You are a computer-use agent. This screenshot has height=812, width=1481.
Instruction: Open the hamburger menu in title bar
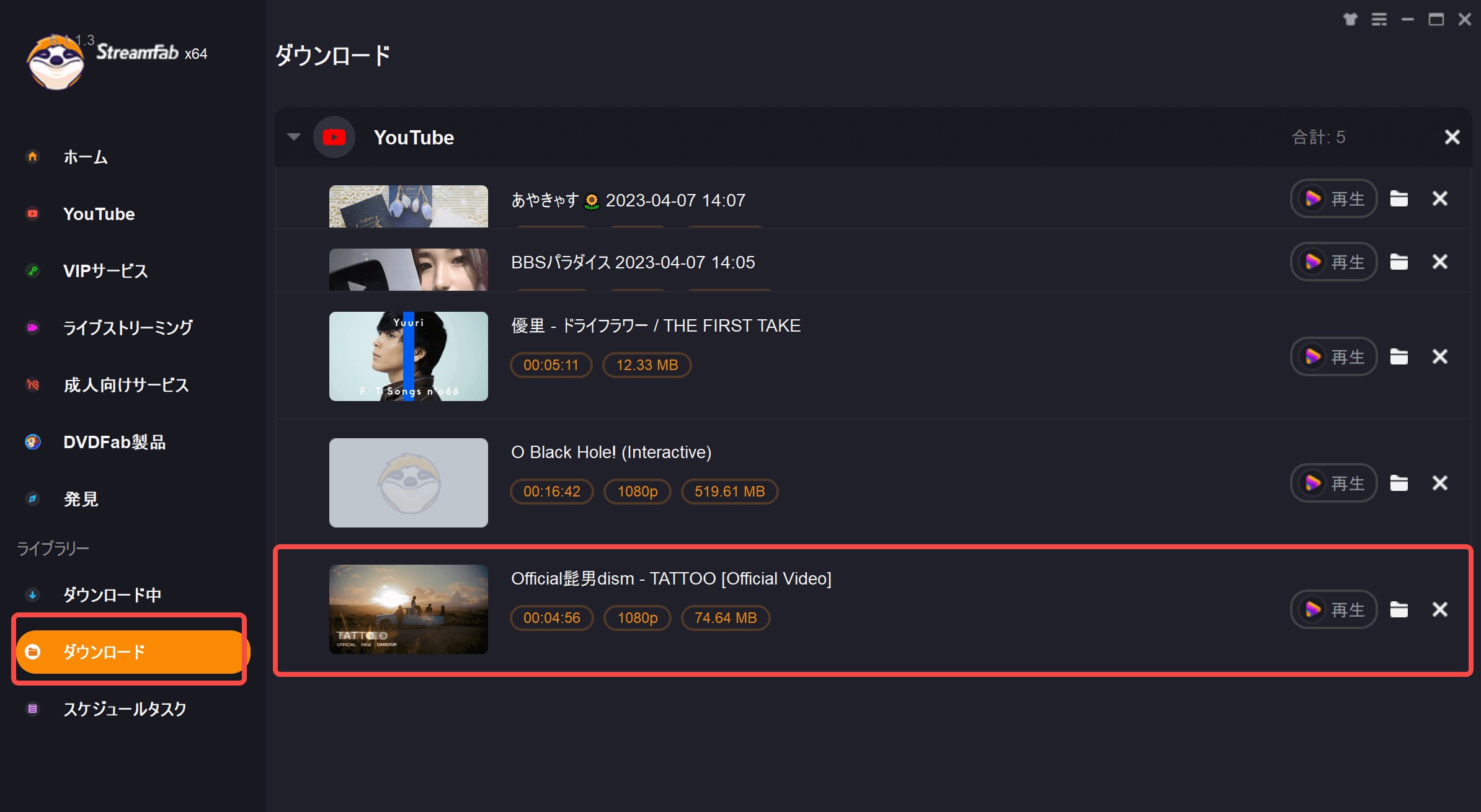pos(1379,19)
